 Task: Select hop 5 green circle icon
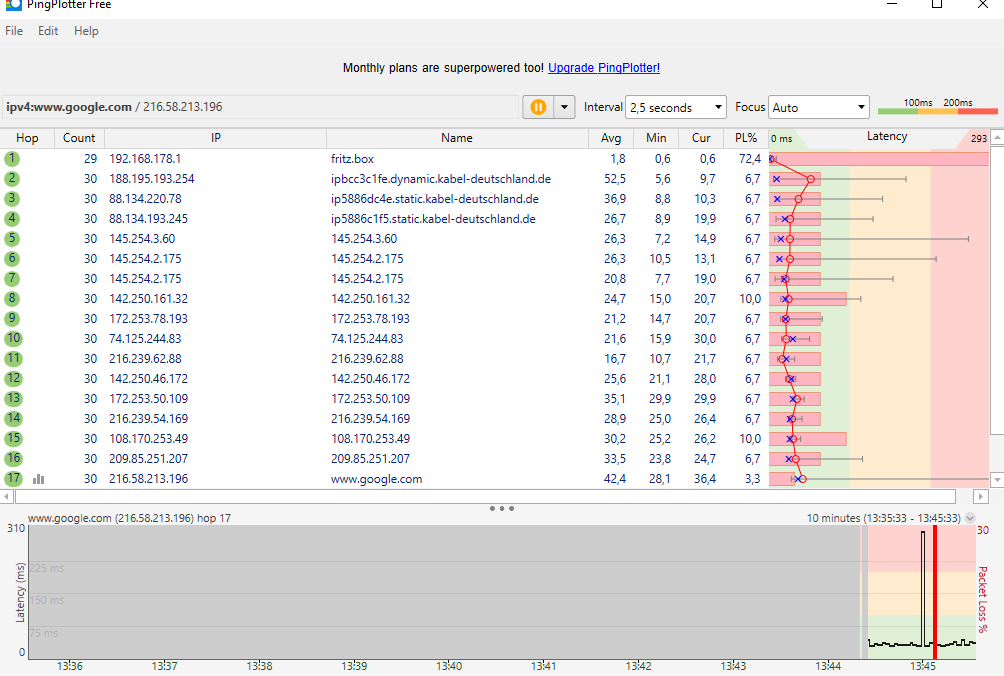coord(12,239)
